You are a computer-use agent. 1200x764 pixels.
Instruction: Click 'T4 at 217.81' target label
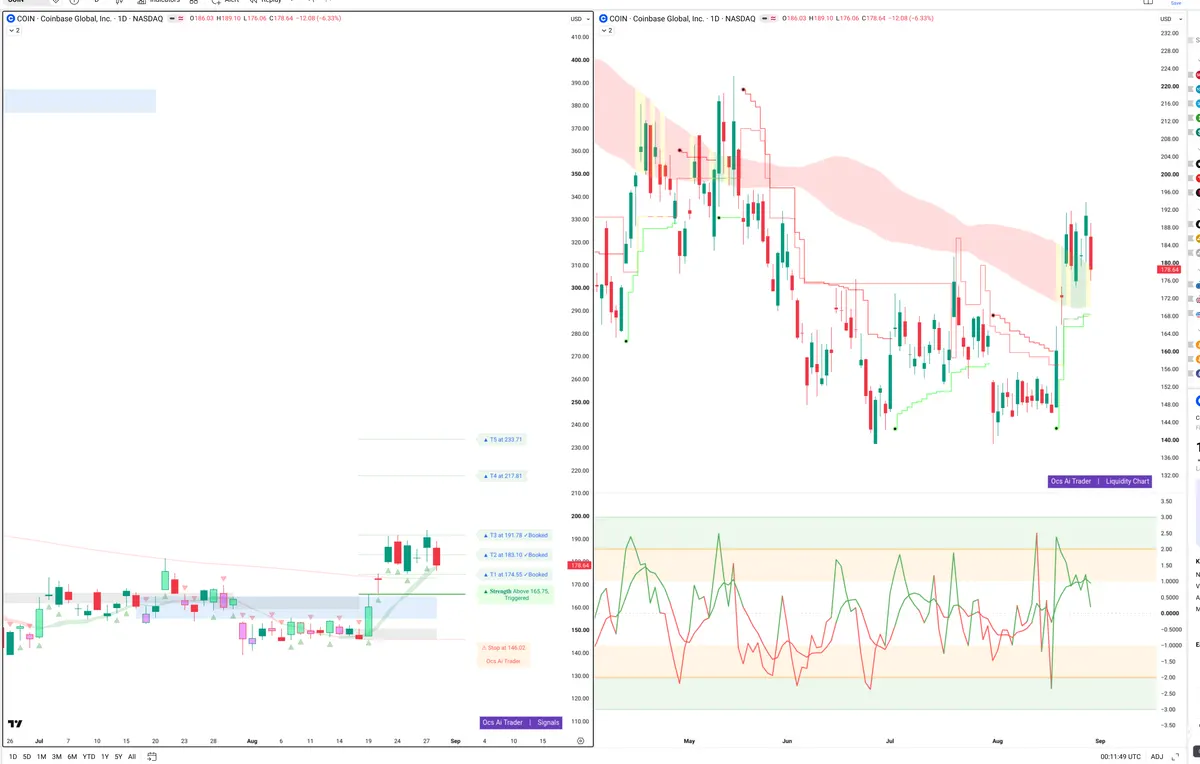tap(503, 476)
